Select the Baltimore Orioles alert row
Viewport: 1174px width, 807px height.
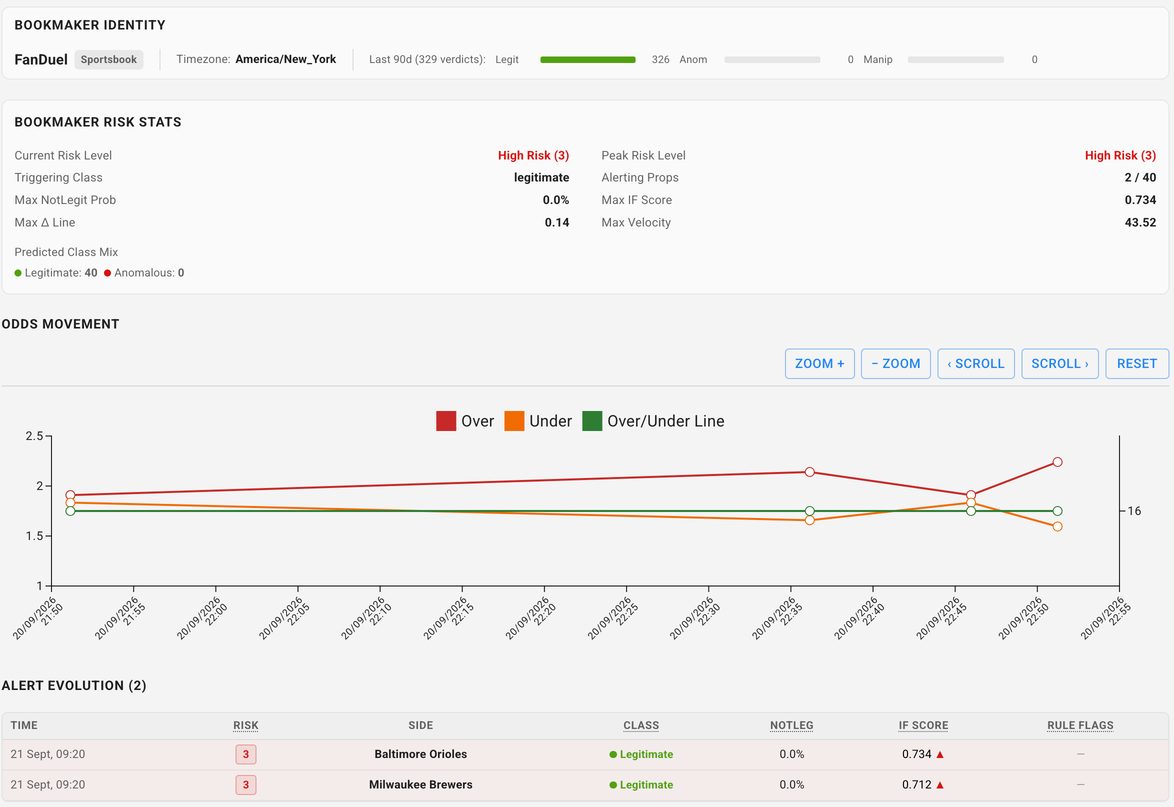click(585, 755)
